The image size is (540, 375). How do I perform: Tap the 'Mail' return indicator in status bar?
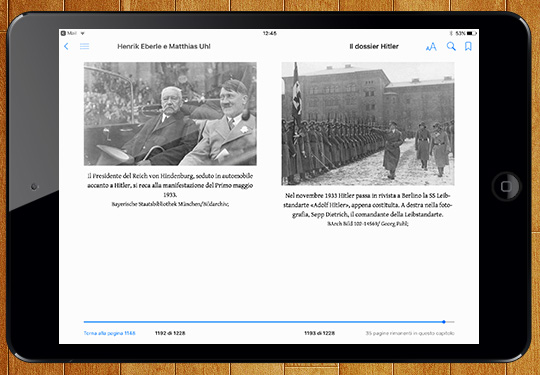(x=69, y=33)
